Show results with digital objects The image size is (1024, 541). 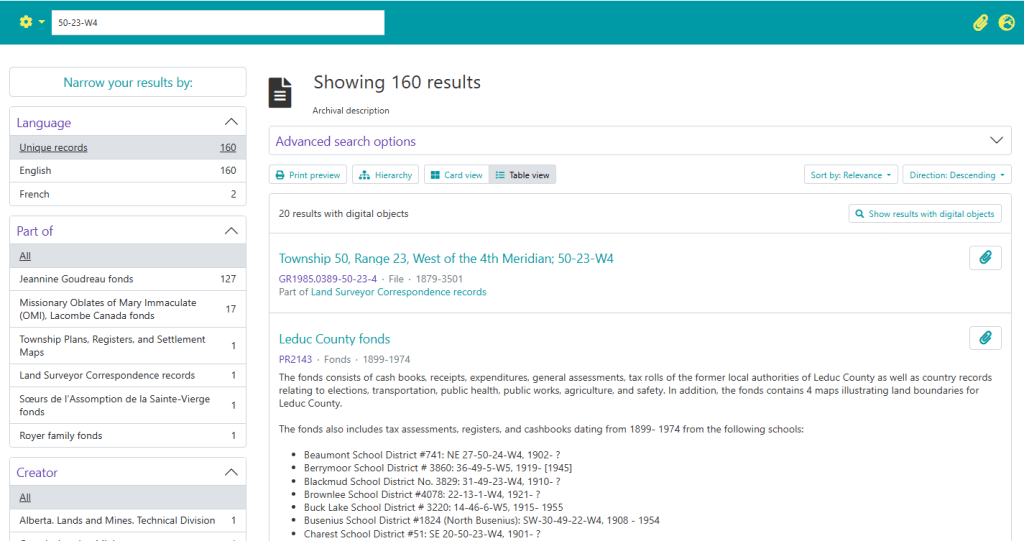click(x=924, y=214)
